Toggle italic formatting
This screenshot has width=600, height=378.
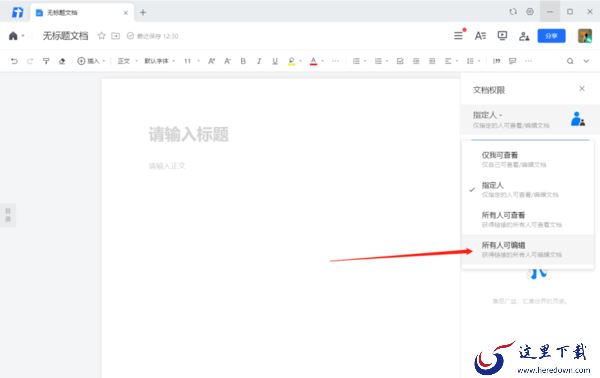pos(259,61)
